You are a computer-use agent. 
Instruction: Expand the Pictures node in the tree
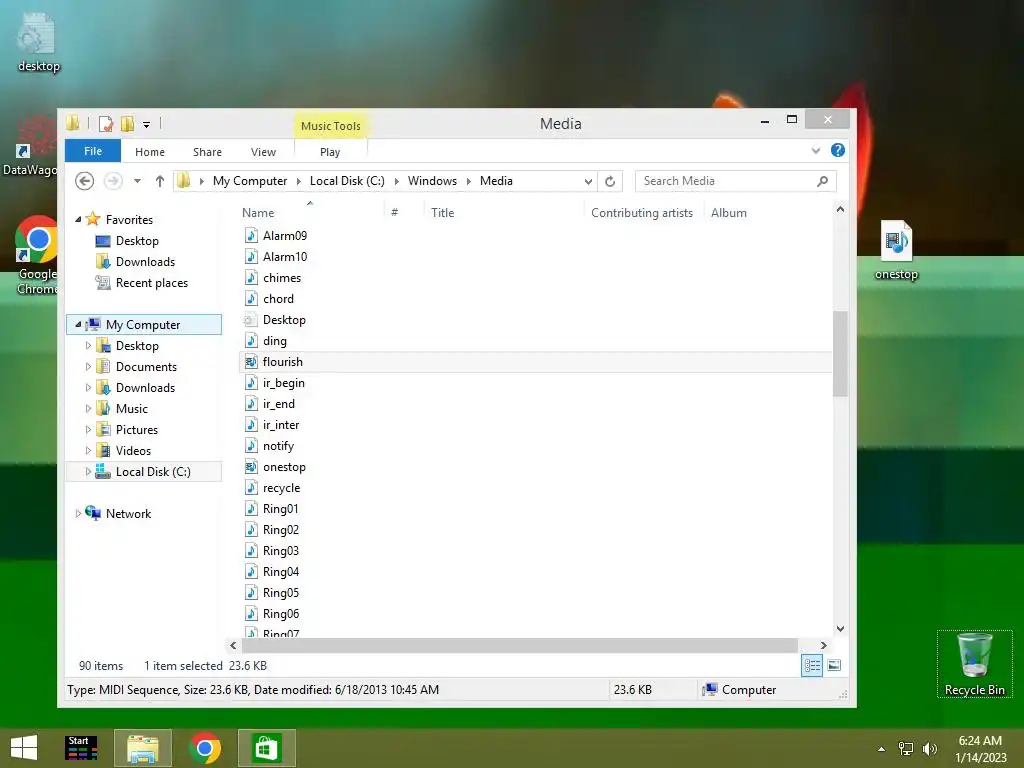[88, 429]
